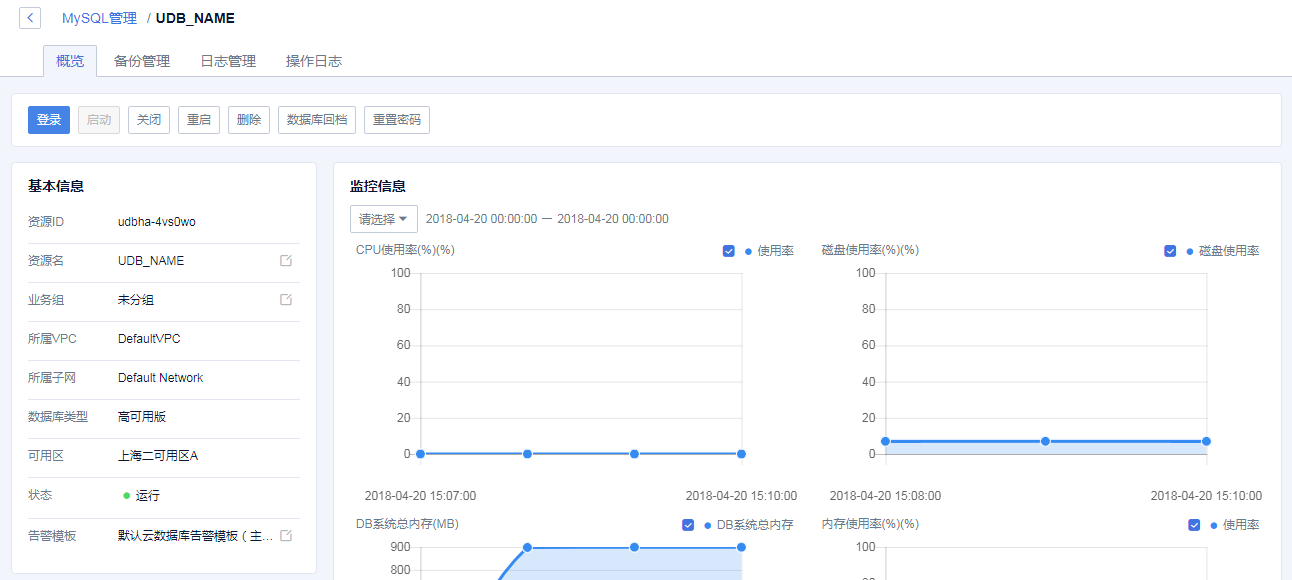Click the MySQL管理 breadcrumb link
The width and height of the screenshot is (1292, 580).
click(x=99, y=17)
